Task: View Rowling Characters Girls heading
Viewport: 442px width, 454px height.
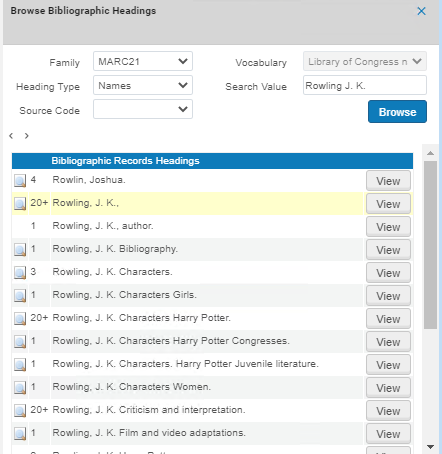Action: [x=388, y=296]
